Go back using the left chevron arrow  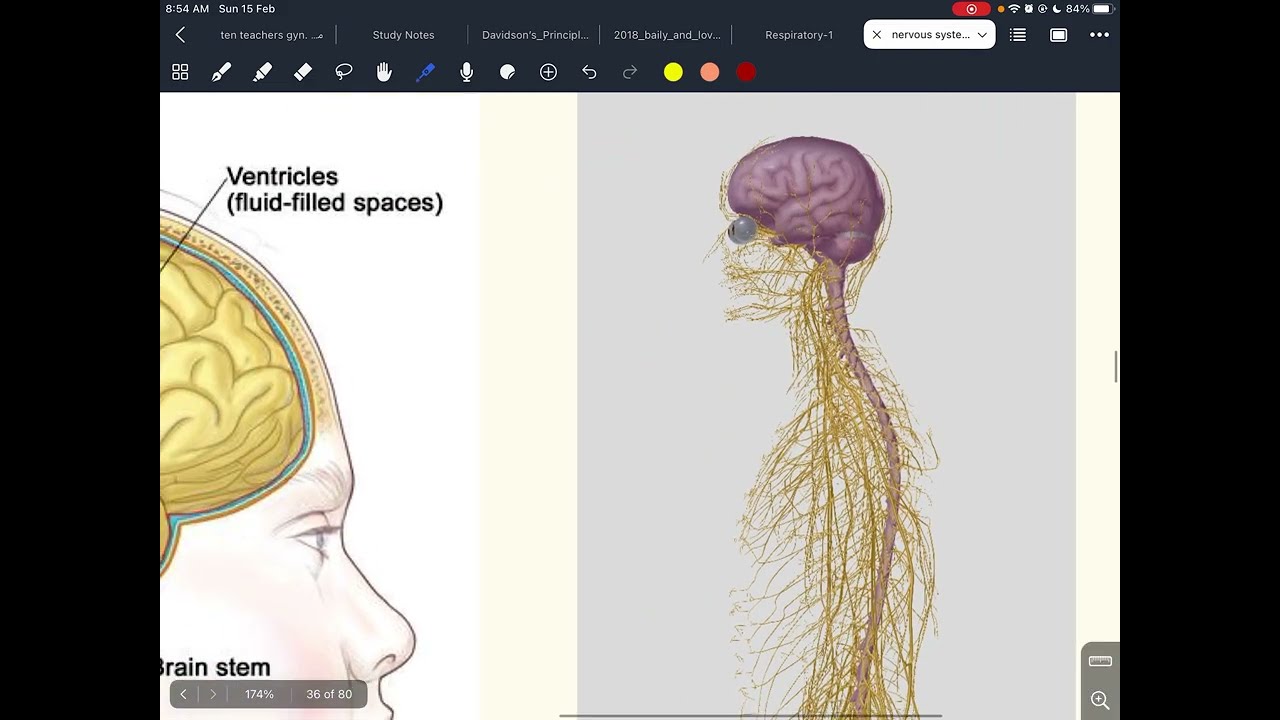[x=180, y=35]
